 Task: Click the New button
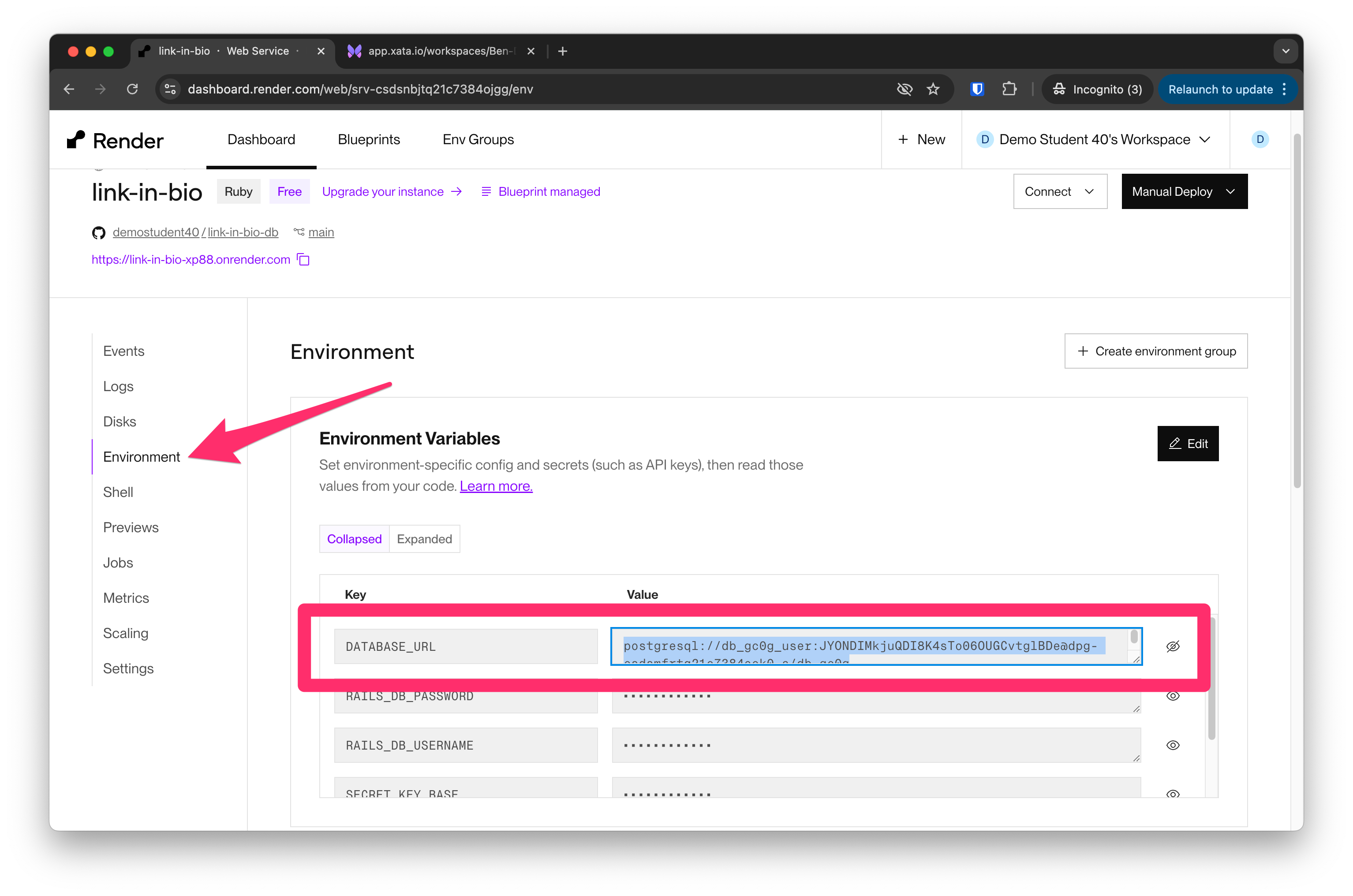[922, 139]
